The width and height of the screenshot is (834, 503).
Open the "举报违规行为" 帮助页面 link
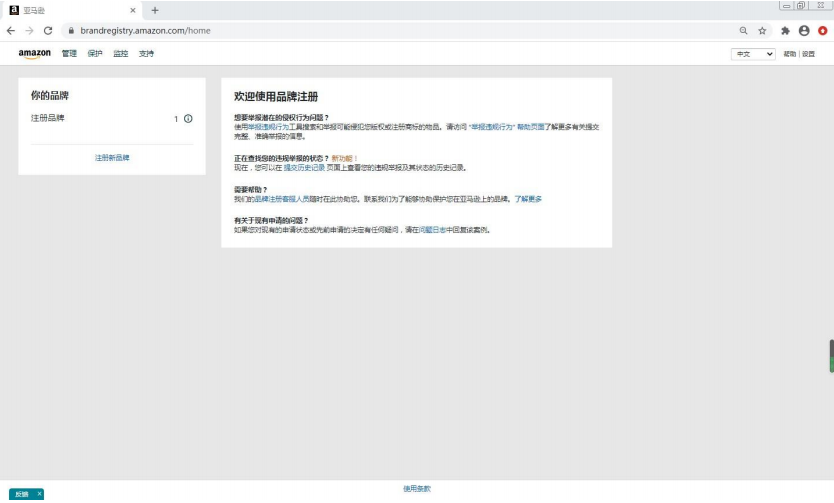[x=507, y=127]
